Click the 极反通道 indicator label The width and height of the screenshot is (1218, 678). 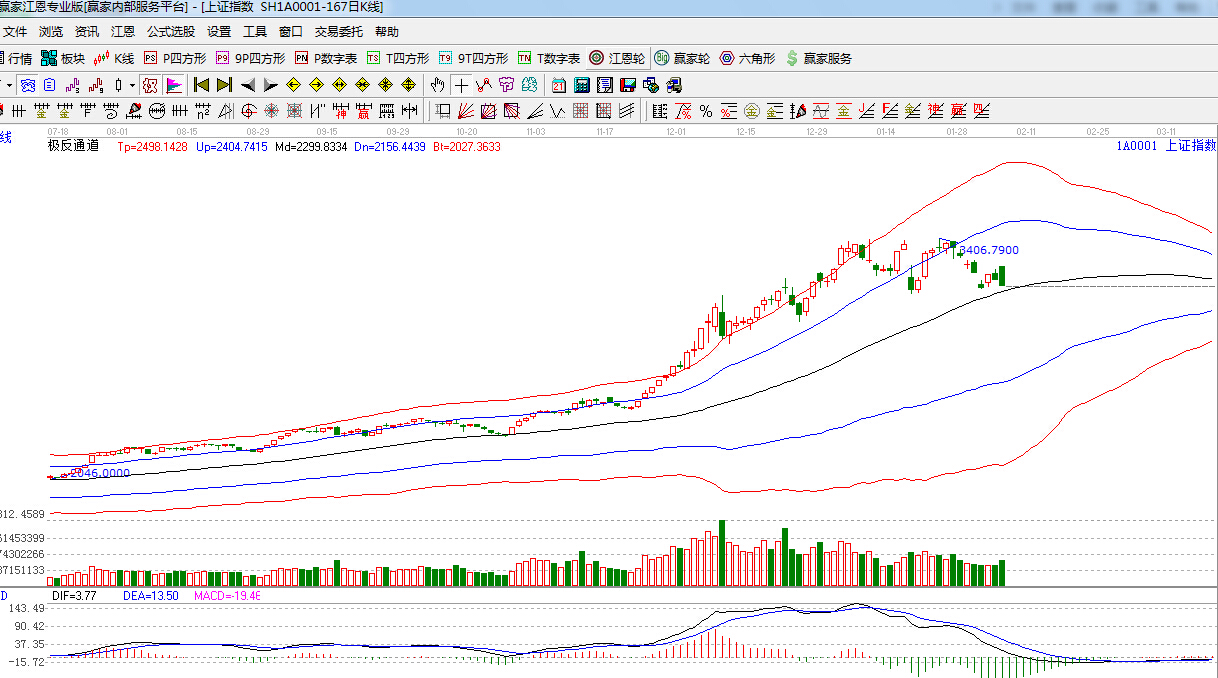pyautogui.click(x=73, y=146)
